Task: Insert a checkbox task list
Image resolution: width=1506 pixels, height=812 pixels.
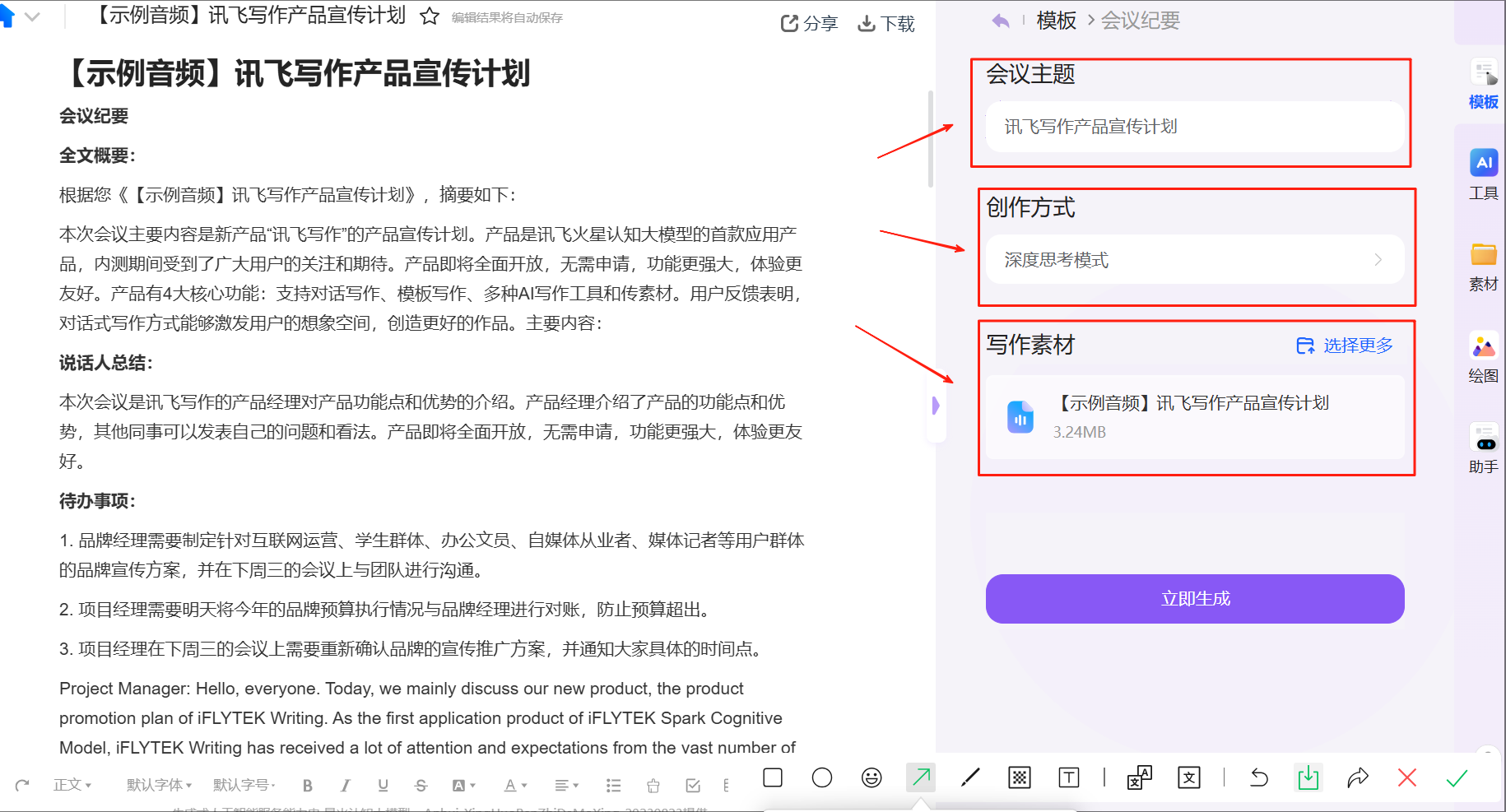Action: [693, 786]
